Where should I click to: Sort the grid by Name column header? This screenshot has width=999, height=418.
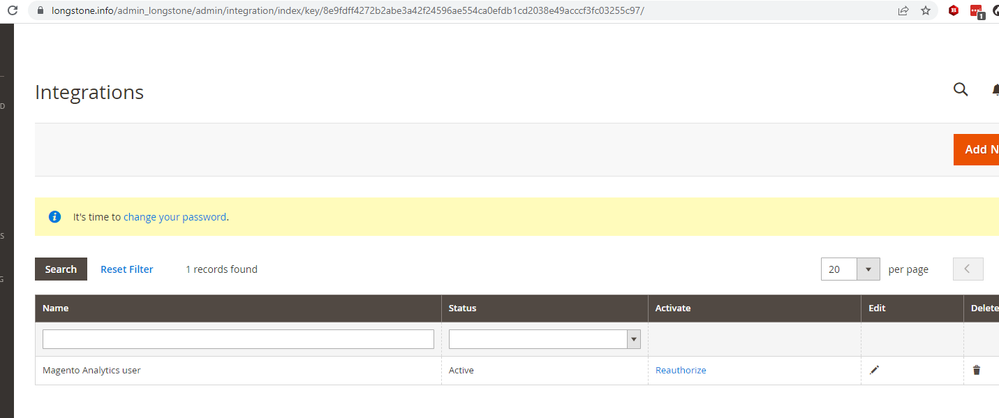click(56, 309)
